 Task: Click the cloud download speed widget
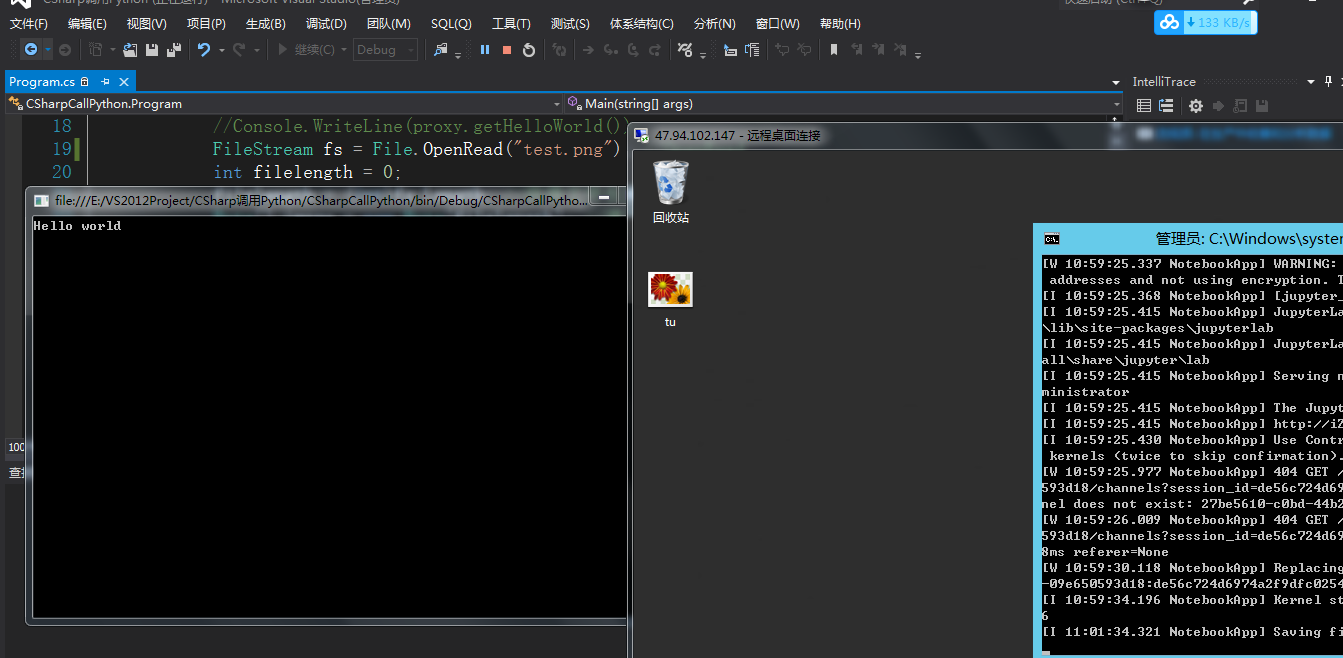click(1206, 22)
